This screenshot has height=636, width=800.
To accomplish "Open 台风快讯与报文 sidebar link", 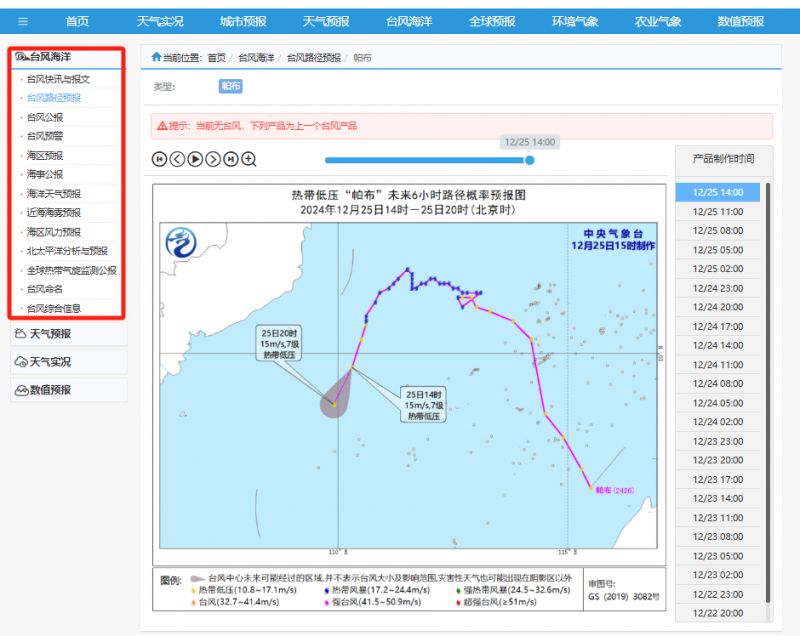I will 58,79.
